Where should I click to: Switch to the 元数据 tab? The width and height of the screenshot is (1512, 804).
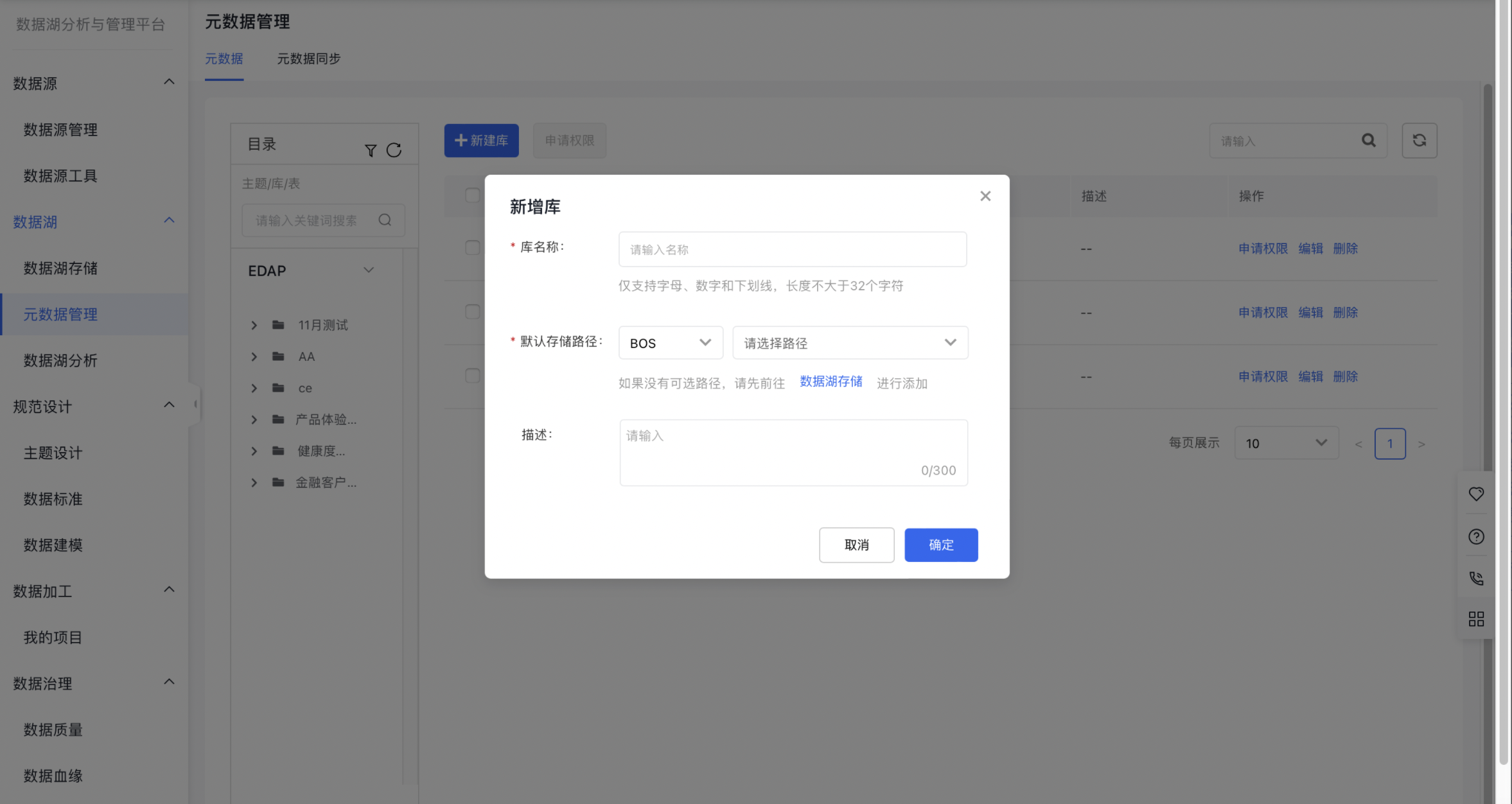point(224,59)
